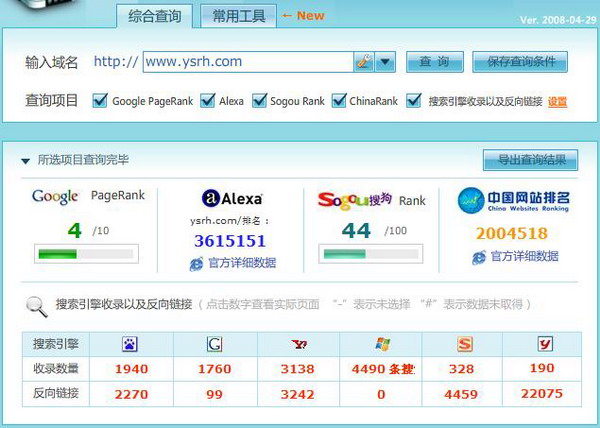This screenshot has height=428, width=600.
Task: Click the wrench icon in domain field
Action: point(364,62)
